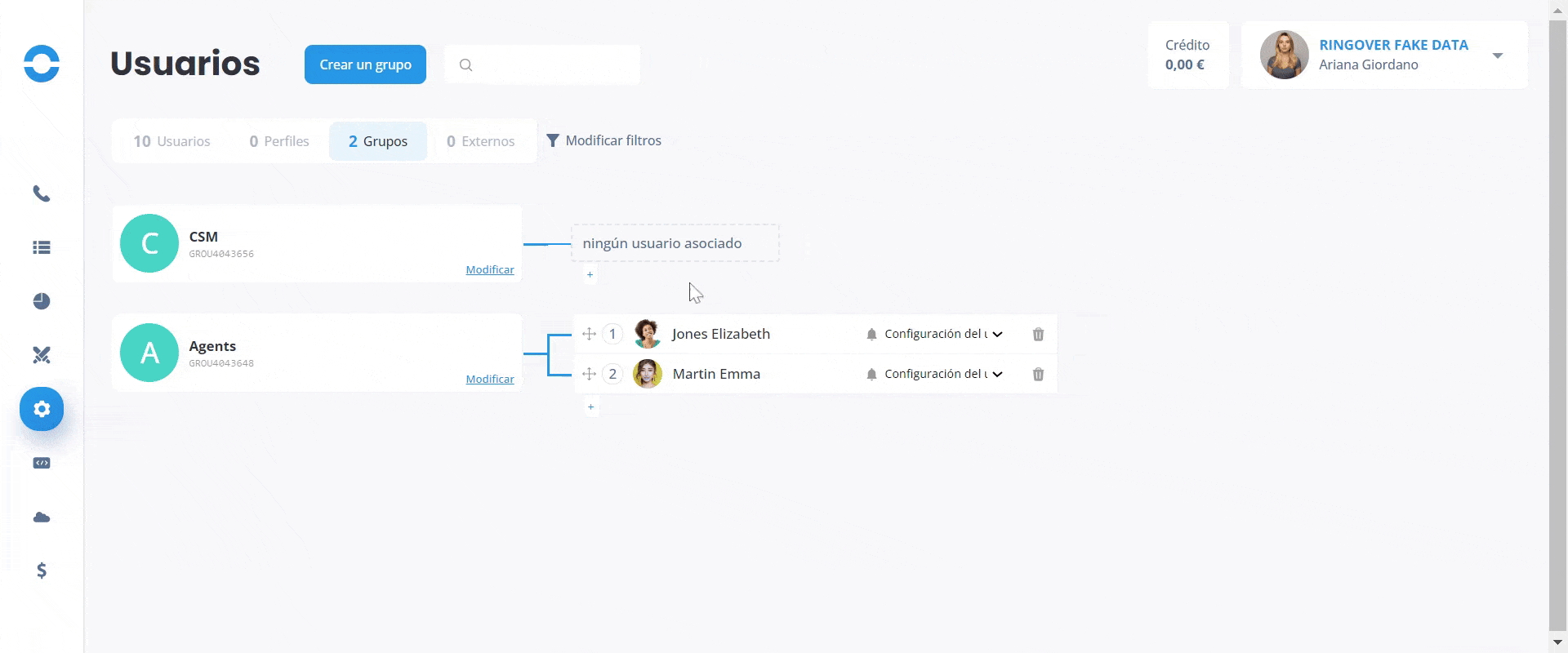Click drag handle beside Jones Elizabeth
The width and height of the screenshot is (1568, 653).
coord(589,334)
